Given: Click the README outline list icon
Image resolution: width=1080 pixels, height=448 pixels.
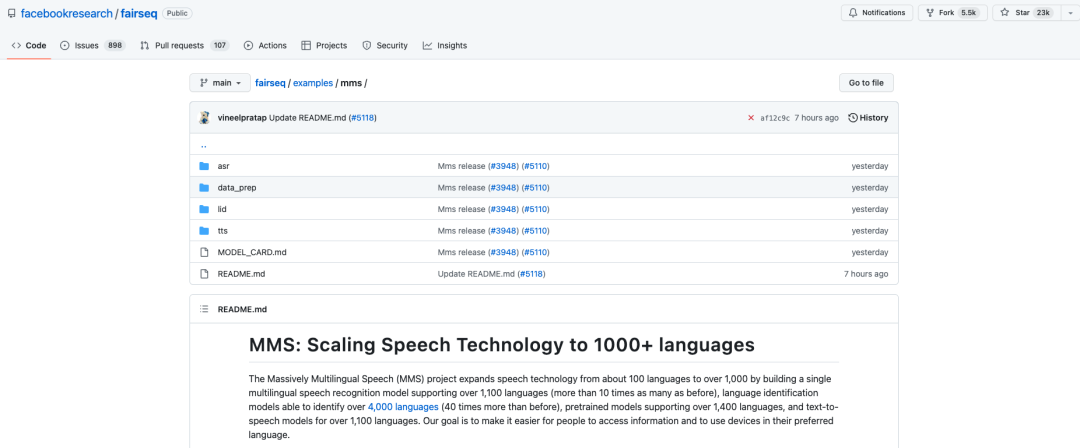Looking at the screenshot, I should click(x=204, y=309).
